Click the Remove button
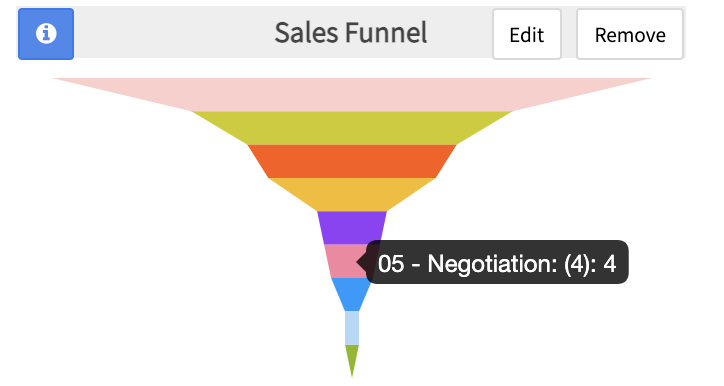The image size is (724, 386). (x=630, y=34)
